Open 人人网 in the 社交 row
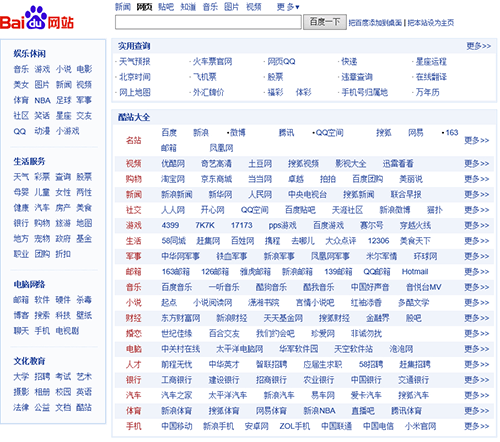The height and width of the screenshot is (442, 500). pos(173,210)
